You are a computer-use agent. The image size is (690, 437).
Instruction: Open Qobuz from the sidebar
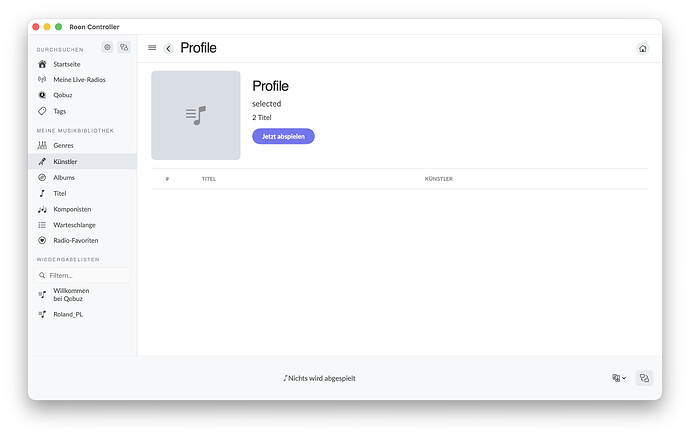62,95
